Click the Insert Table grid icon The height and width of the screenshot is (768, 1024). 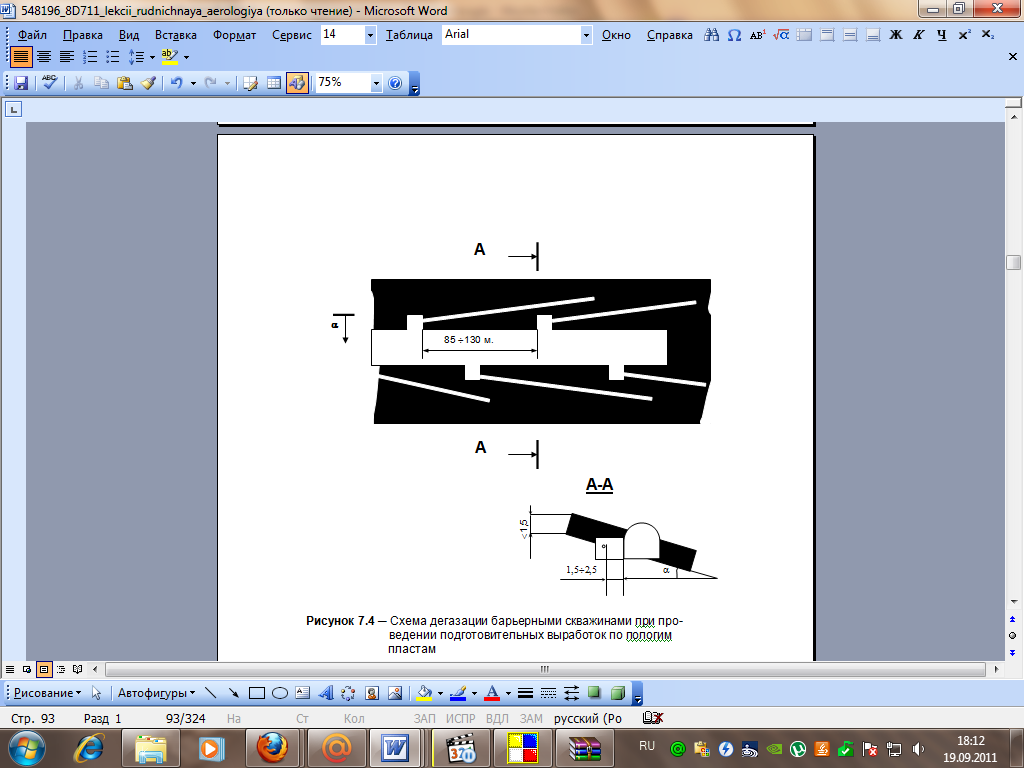[274, 83]
